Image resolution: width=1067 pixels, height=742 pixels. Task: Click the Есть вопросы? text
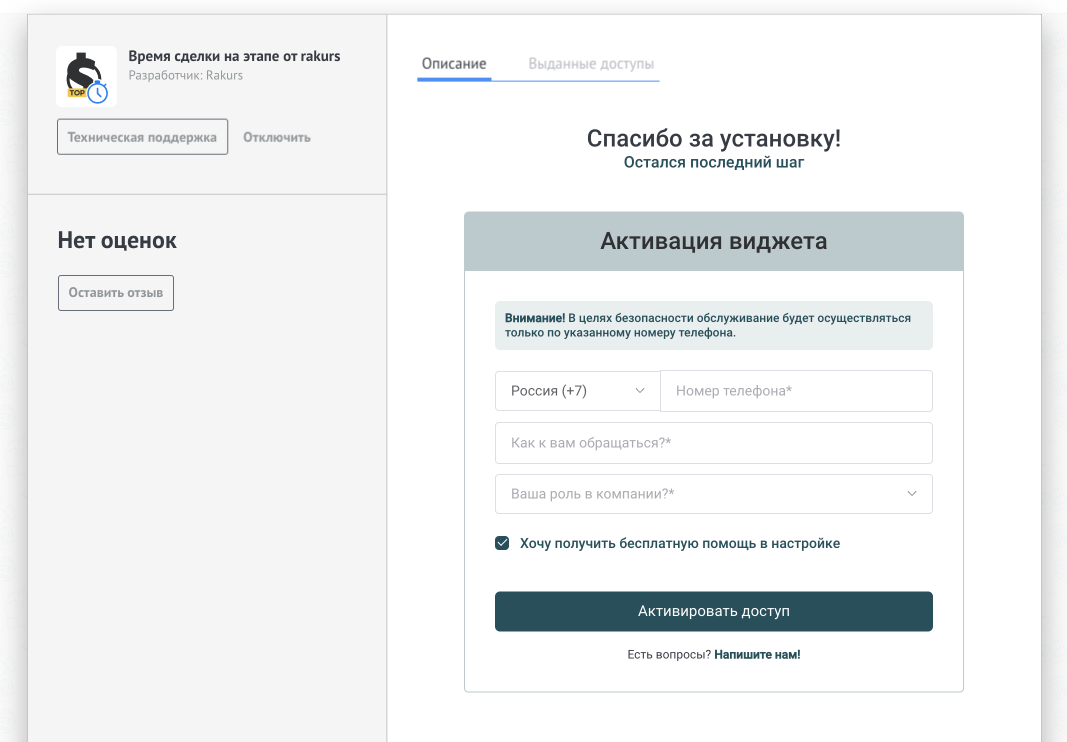pos(669,655)
